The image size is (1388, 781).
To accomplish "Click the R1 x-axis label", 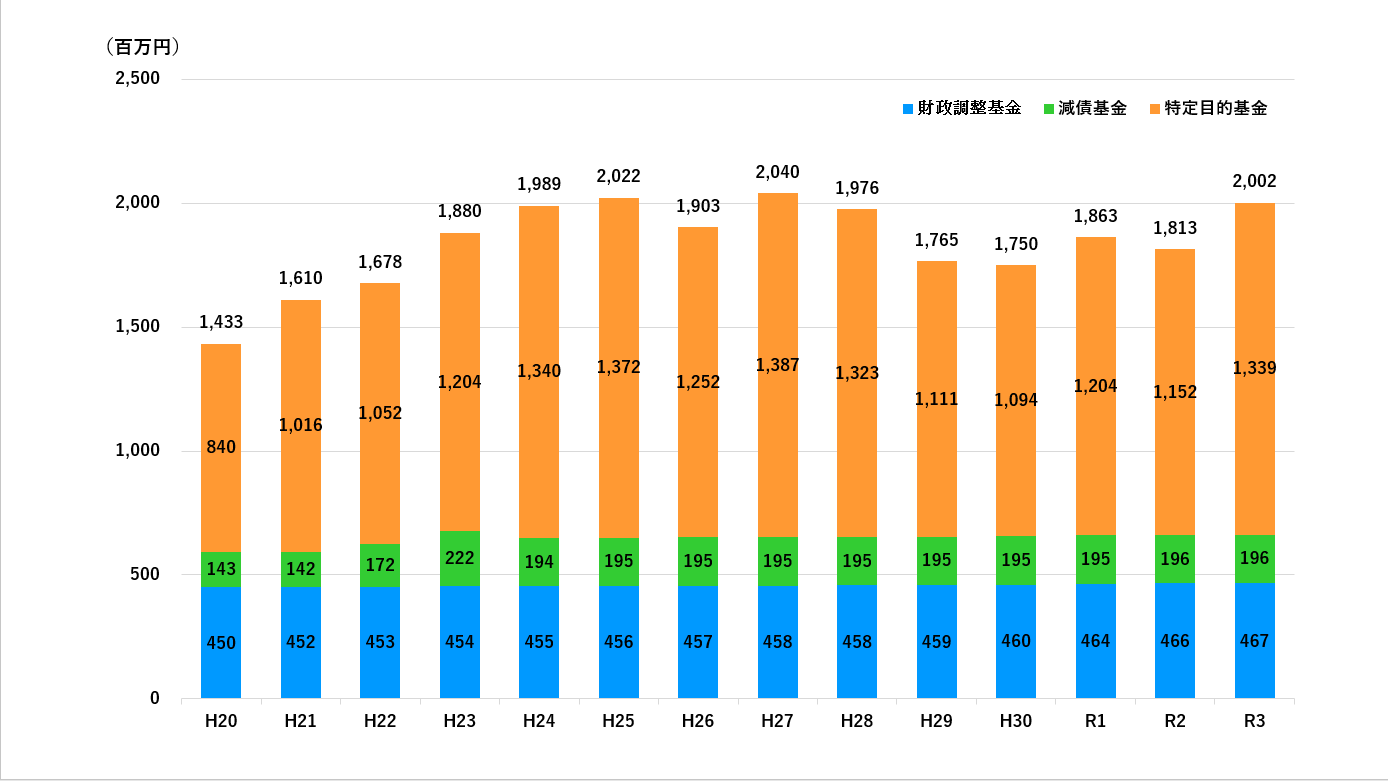I will click(1096, 722).
